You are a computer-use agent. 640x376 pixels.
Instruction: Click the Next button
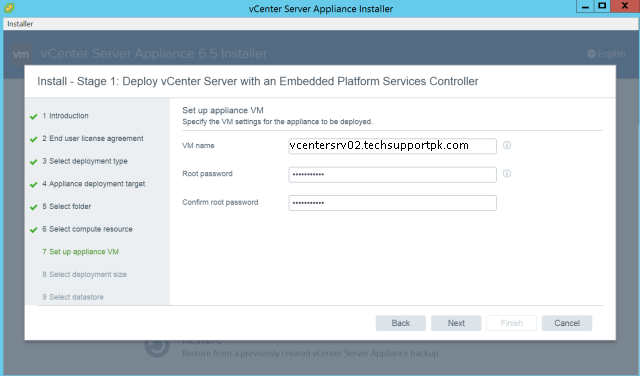click(456, 323)
